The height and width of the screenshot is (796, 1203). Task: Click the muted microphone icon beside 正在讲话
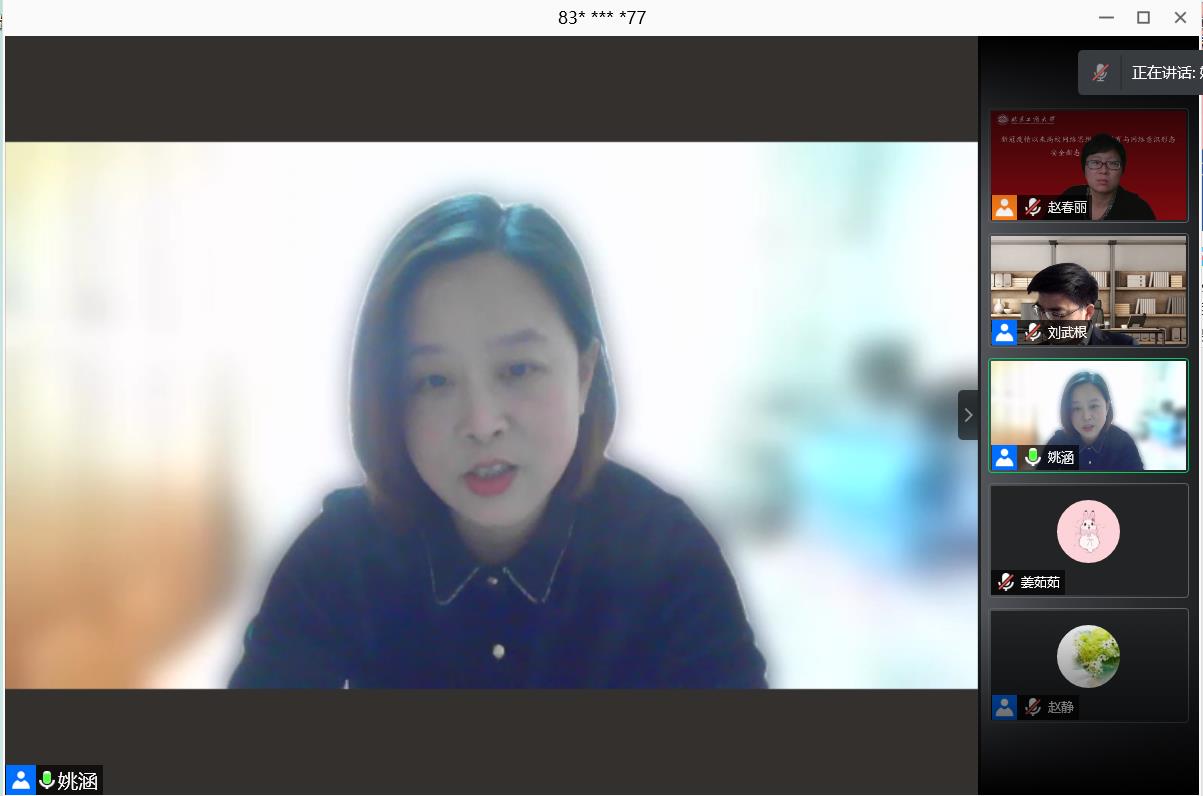click(1100, 72)
